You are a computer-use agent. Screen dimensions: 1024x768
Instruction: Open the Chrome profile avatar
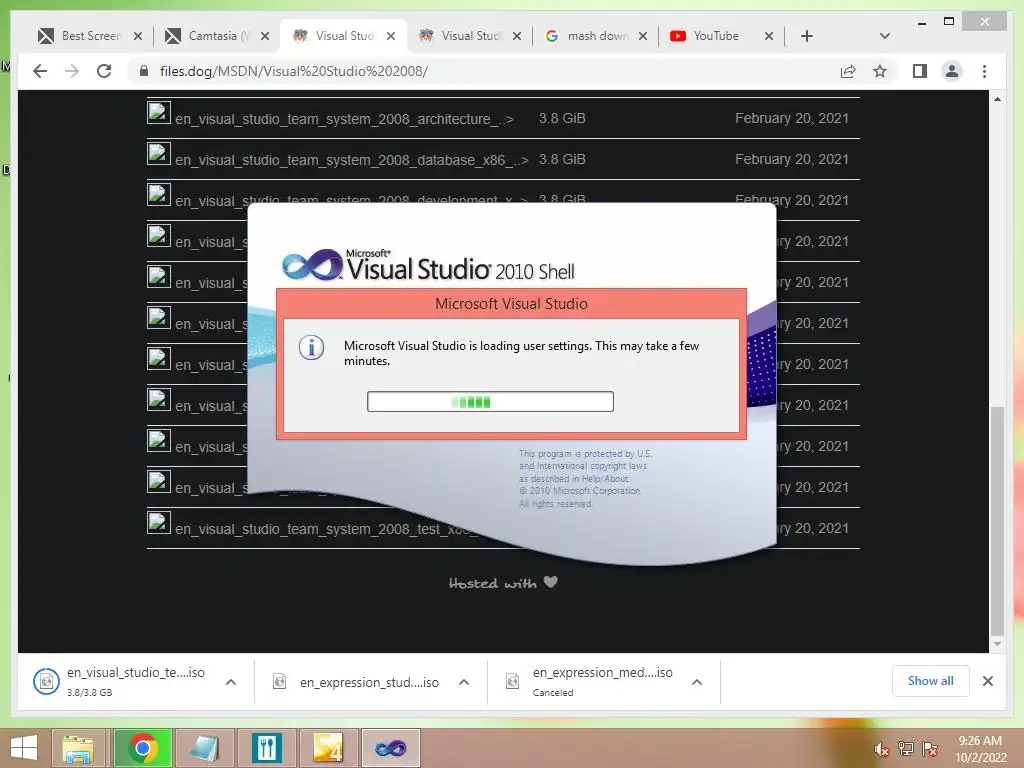[952, 71]
